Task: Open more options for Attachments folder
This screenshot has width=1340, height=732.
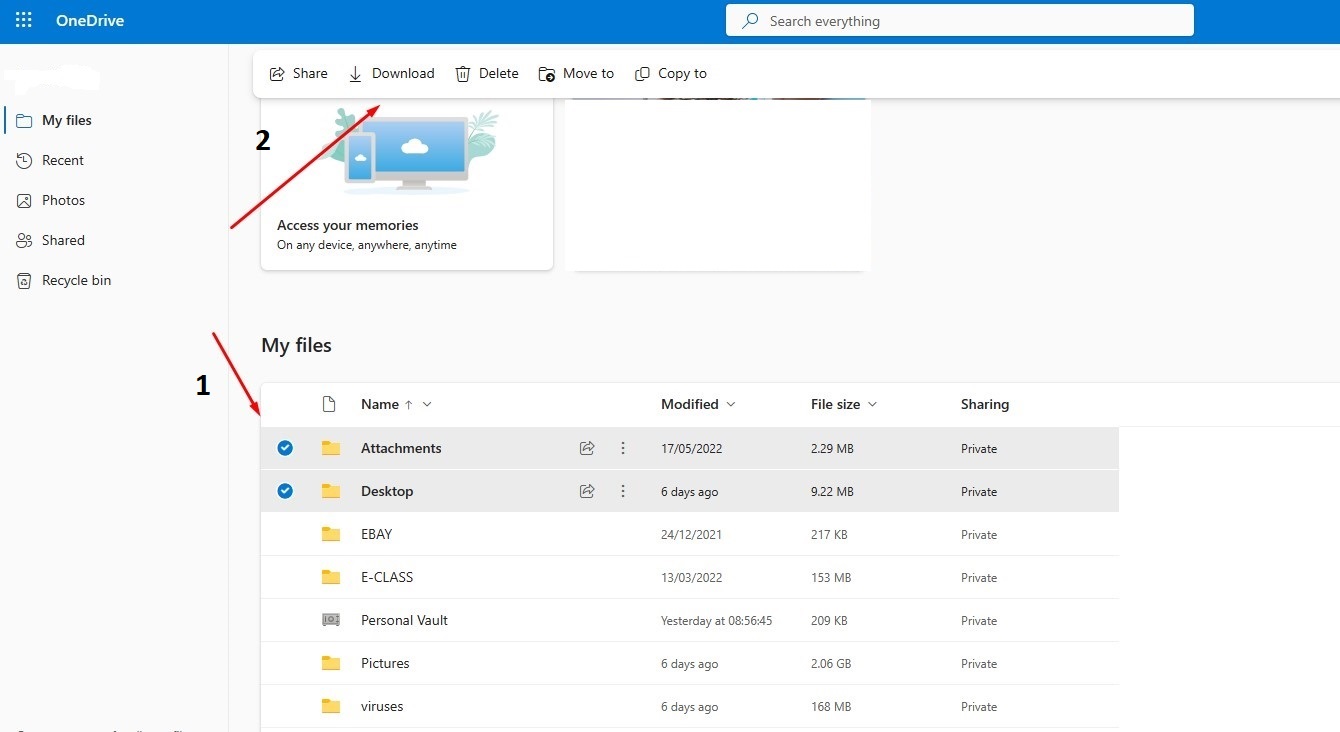Action: (623, 449)
